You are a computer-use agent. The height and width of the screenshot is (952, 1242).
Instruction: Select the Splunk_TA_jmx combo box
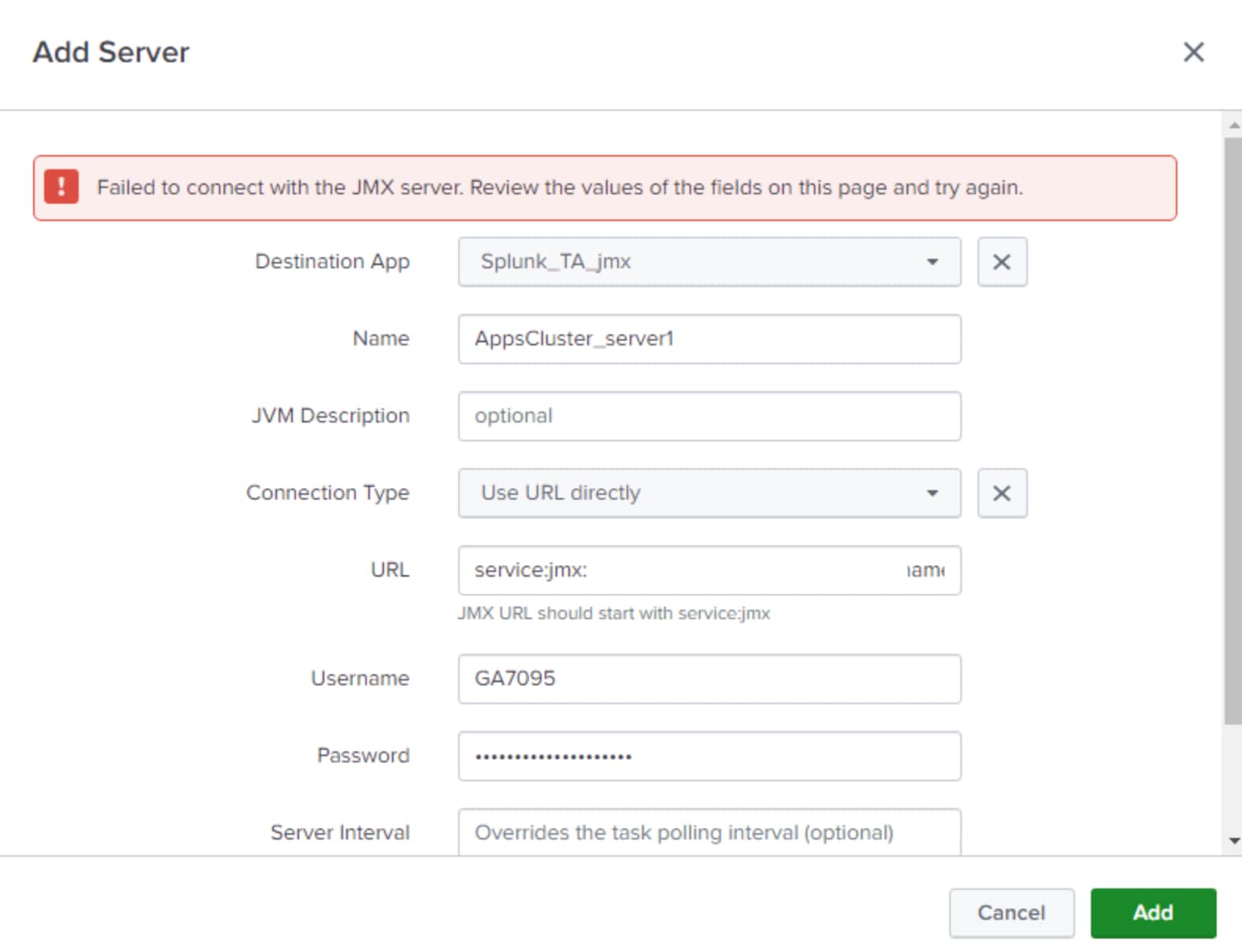coord(709,262)
